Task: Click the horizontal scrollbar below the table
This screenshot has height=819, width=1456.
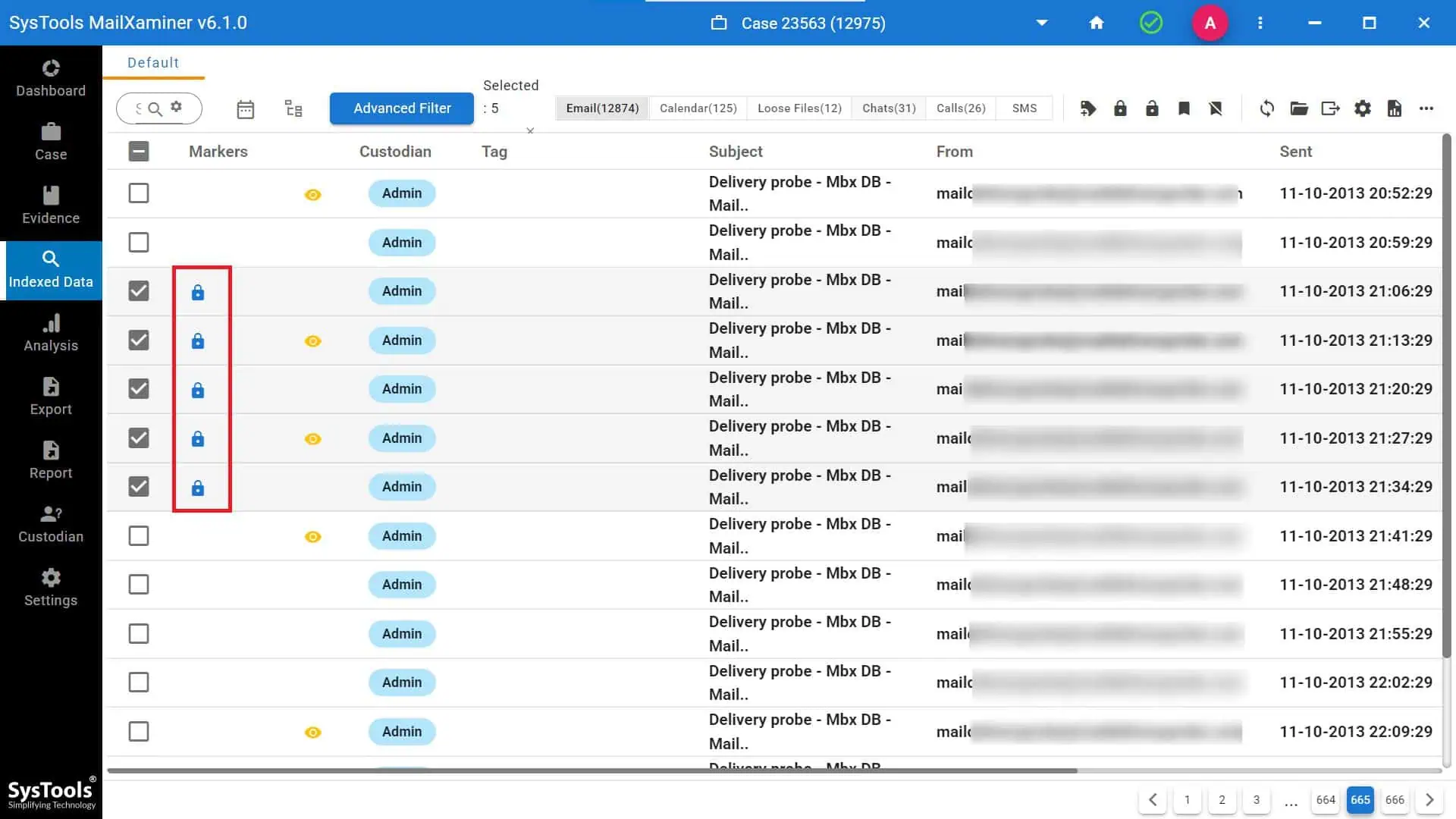Action: tap(591, 770)
